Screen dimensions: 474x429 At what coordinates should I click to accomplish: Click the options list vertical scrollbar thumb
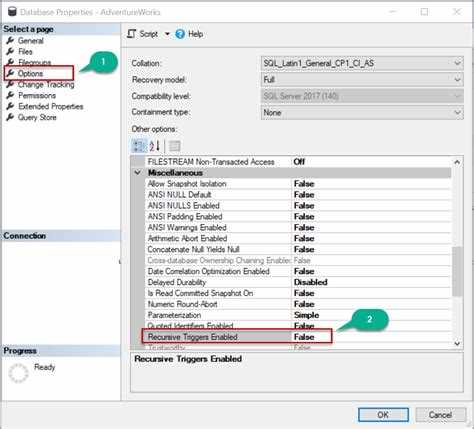pyautogui.click(x=457, y=271)
